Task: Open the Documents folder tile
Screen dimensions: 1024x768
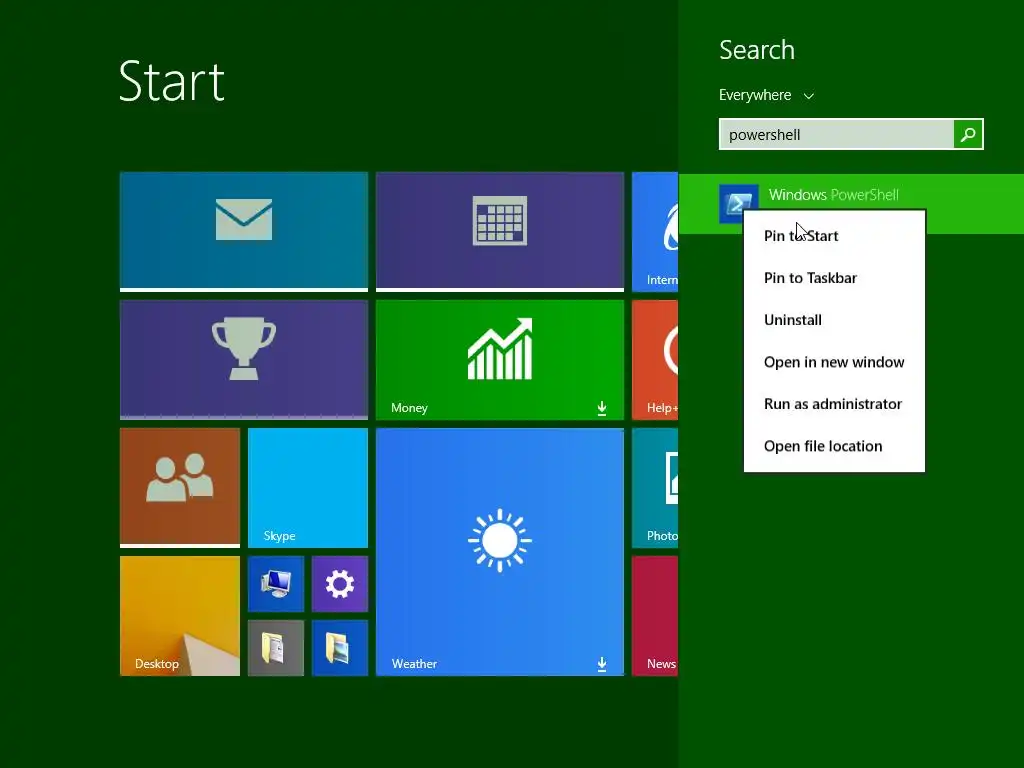Action: tap(276, 647)
